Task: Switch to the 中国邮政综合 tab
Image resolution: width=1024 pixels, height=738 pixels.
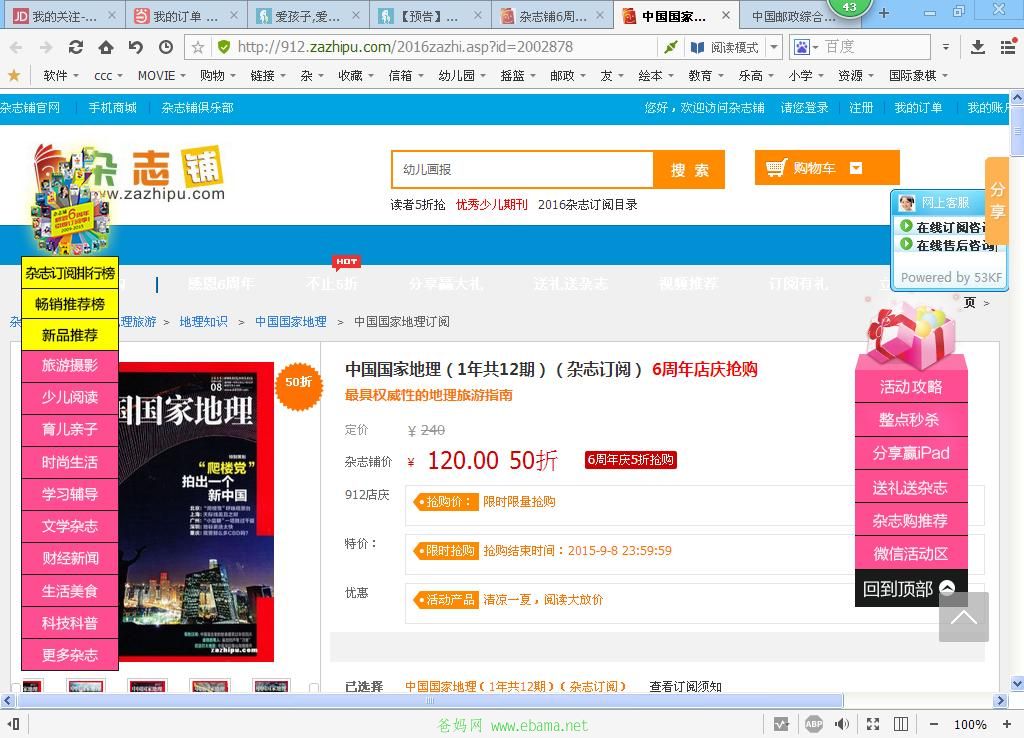Action: [x=793, y=16]
